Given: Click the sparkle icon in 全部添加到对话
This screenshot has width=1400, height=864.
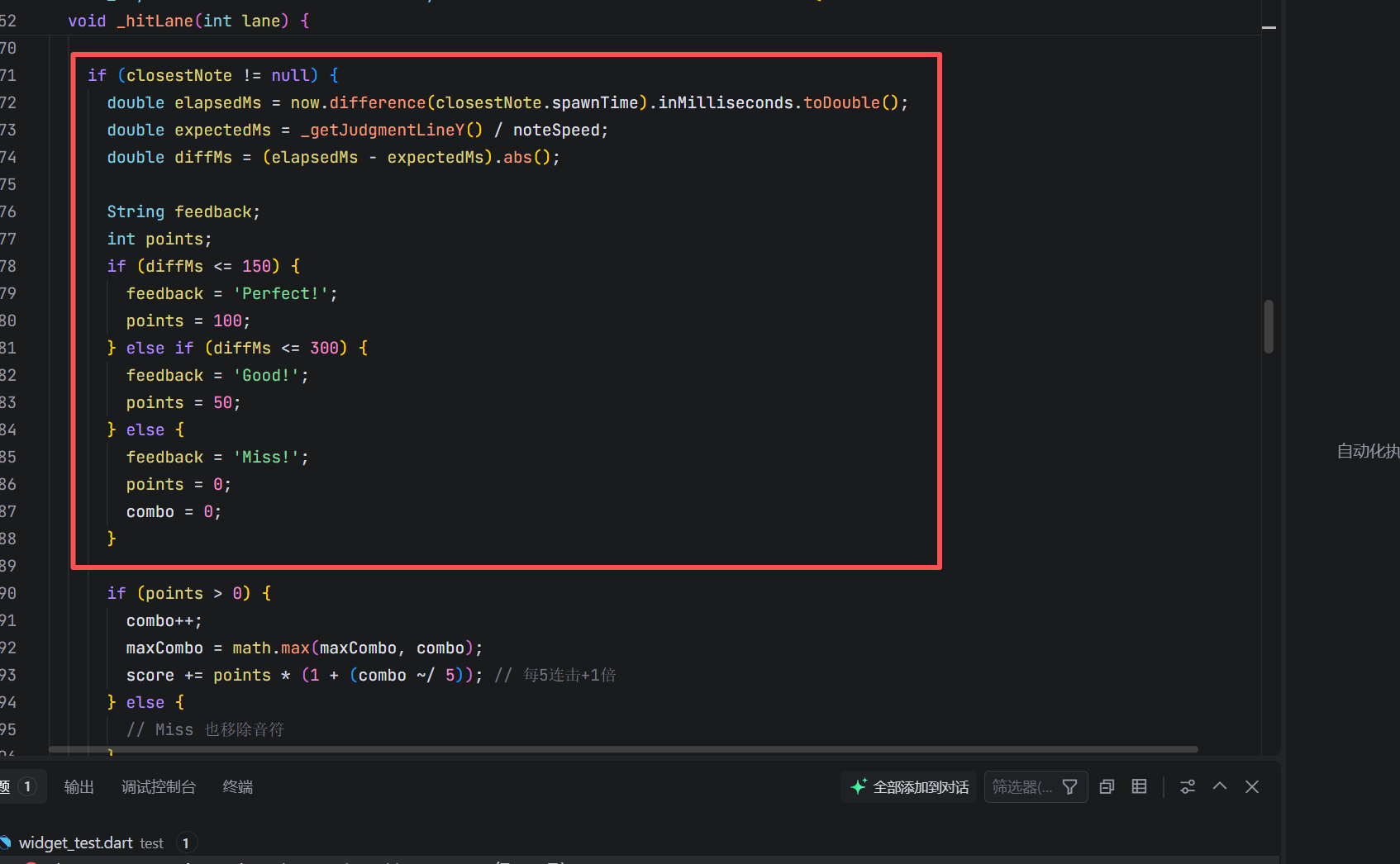Looking at the screenshot, I should click(x=859, y=787).
